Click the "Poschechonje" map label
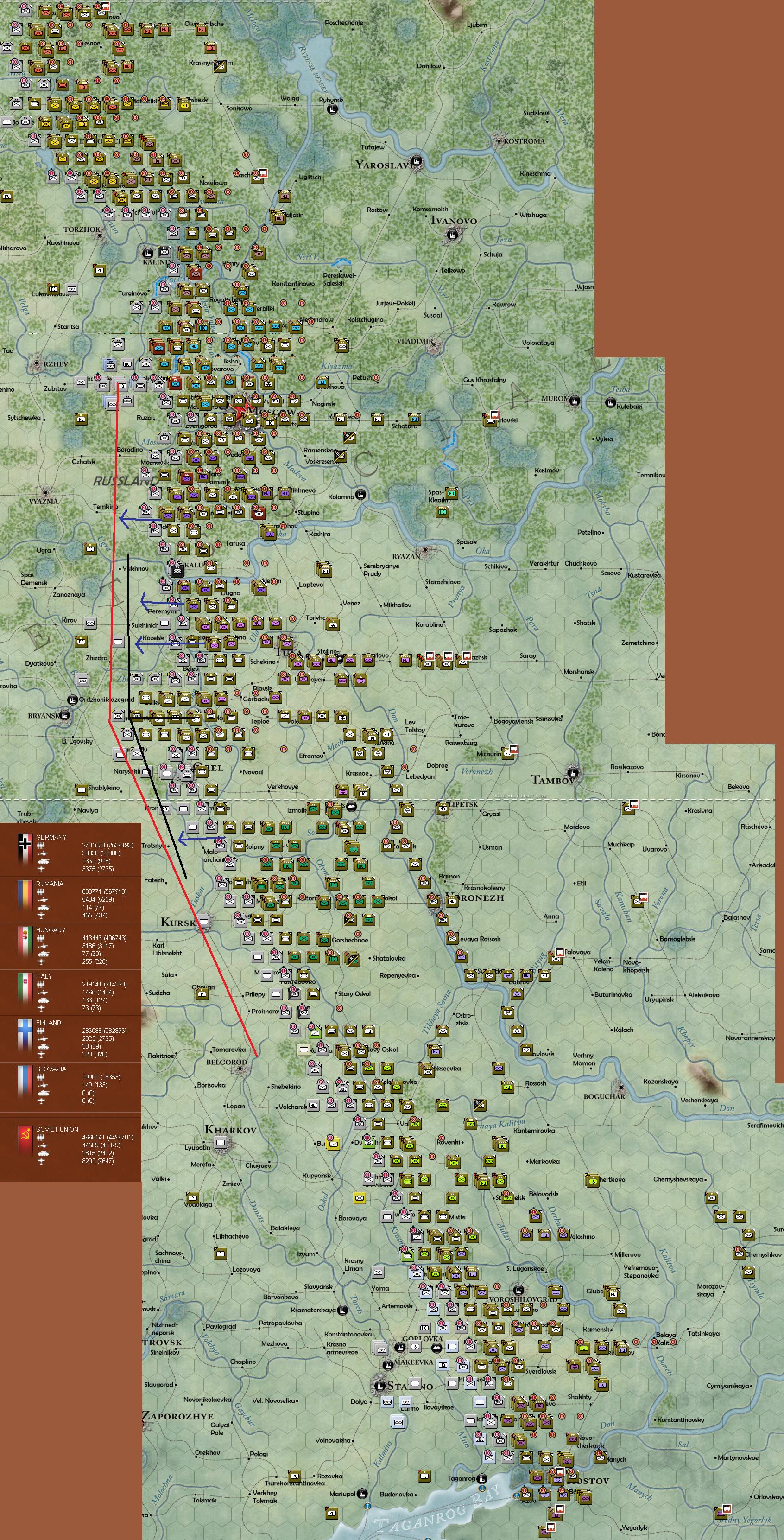Screen dimensions: 784x1540 pyautogui.click(x=344, y=23)
